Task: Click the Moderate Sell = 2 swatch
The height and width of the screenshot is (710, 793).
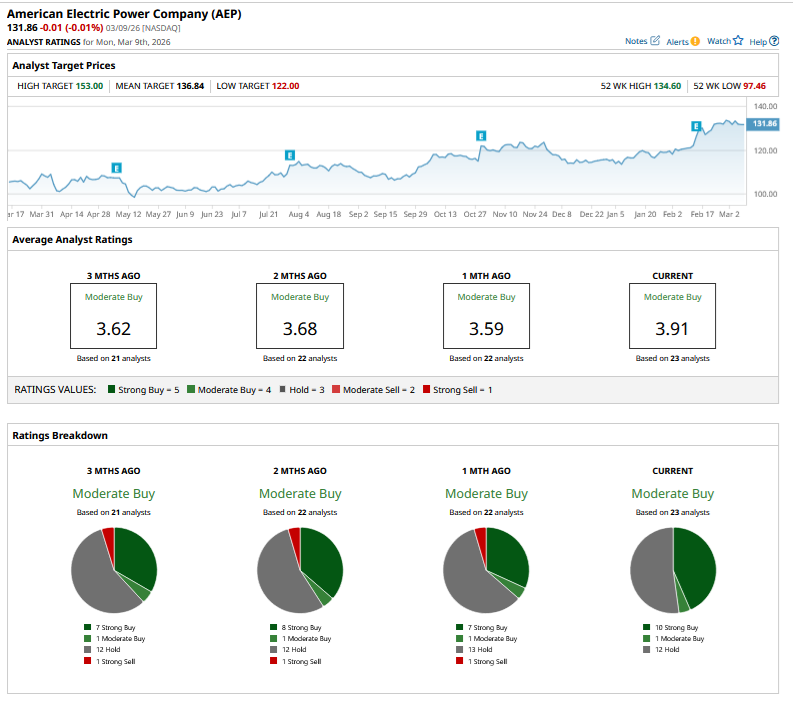Action: coord(337,389)
